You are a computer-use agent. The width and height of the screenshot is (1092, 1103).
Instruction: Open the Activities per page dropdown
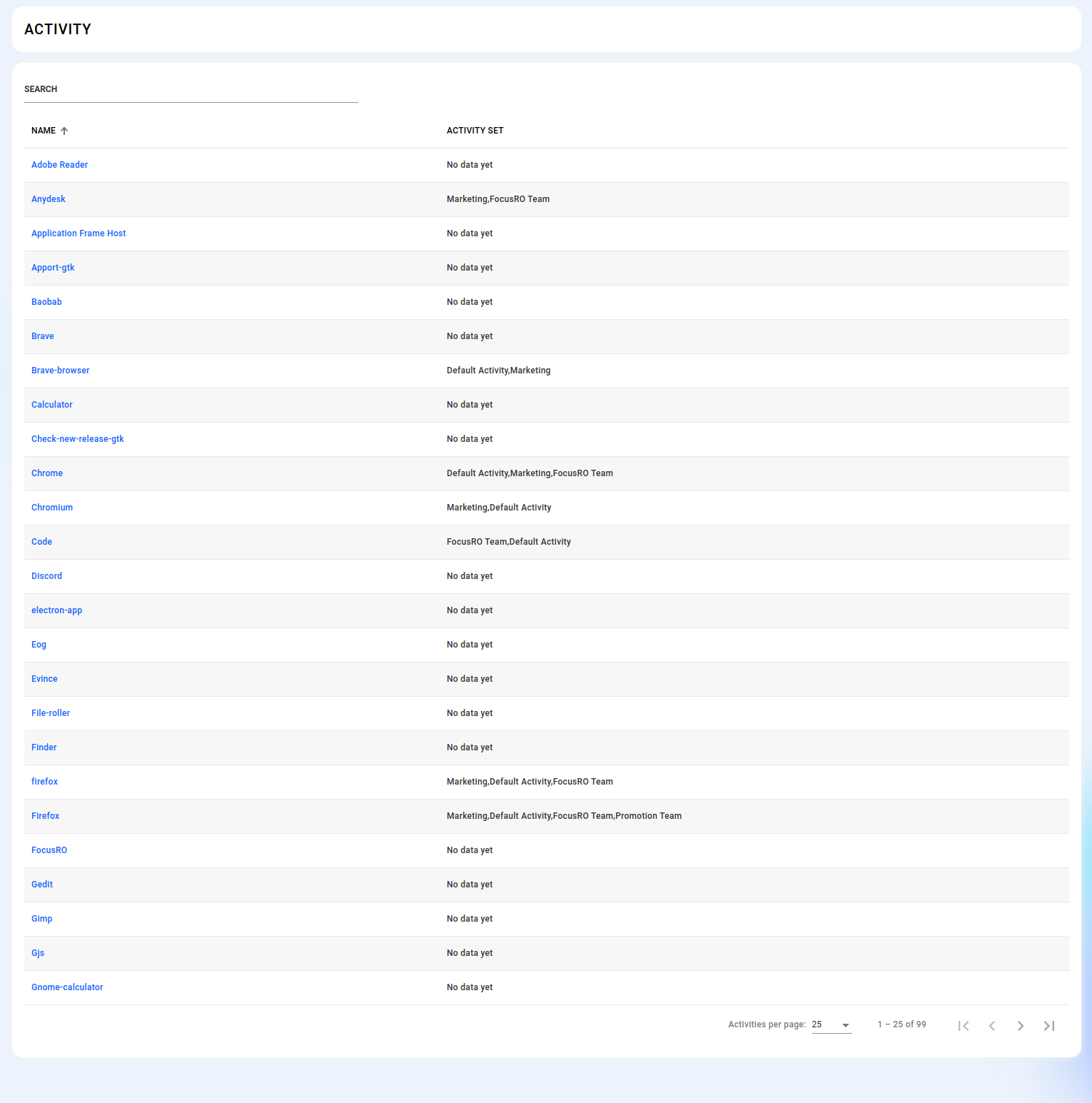coord(831,1024)
